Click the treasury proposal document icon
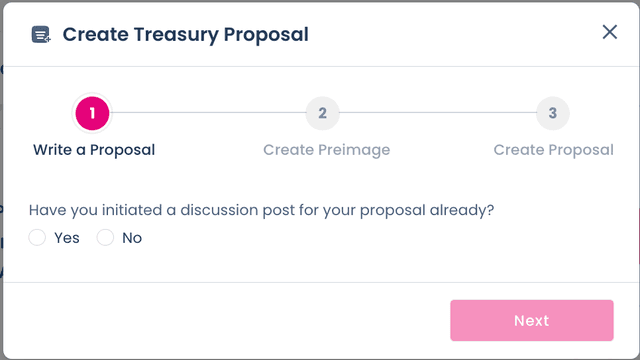Viewport: 640px width, 360px height. click(41, 34)
